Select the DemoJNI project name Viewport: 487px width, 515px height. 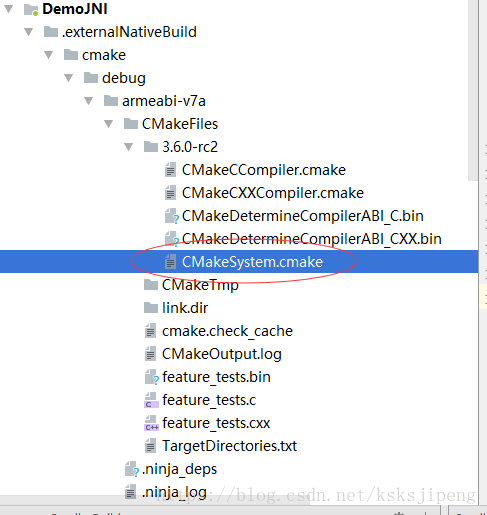[75, 9]
